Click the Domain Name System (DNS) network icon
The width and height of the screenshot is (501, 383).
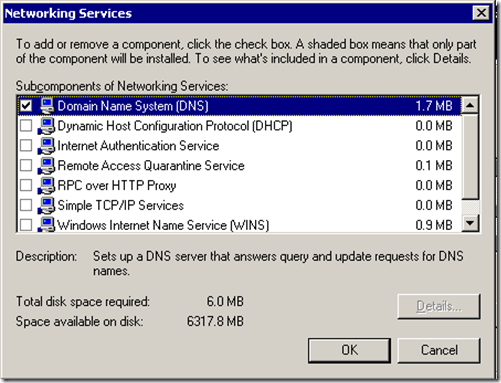click(46, 106)
